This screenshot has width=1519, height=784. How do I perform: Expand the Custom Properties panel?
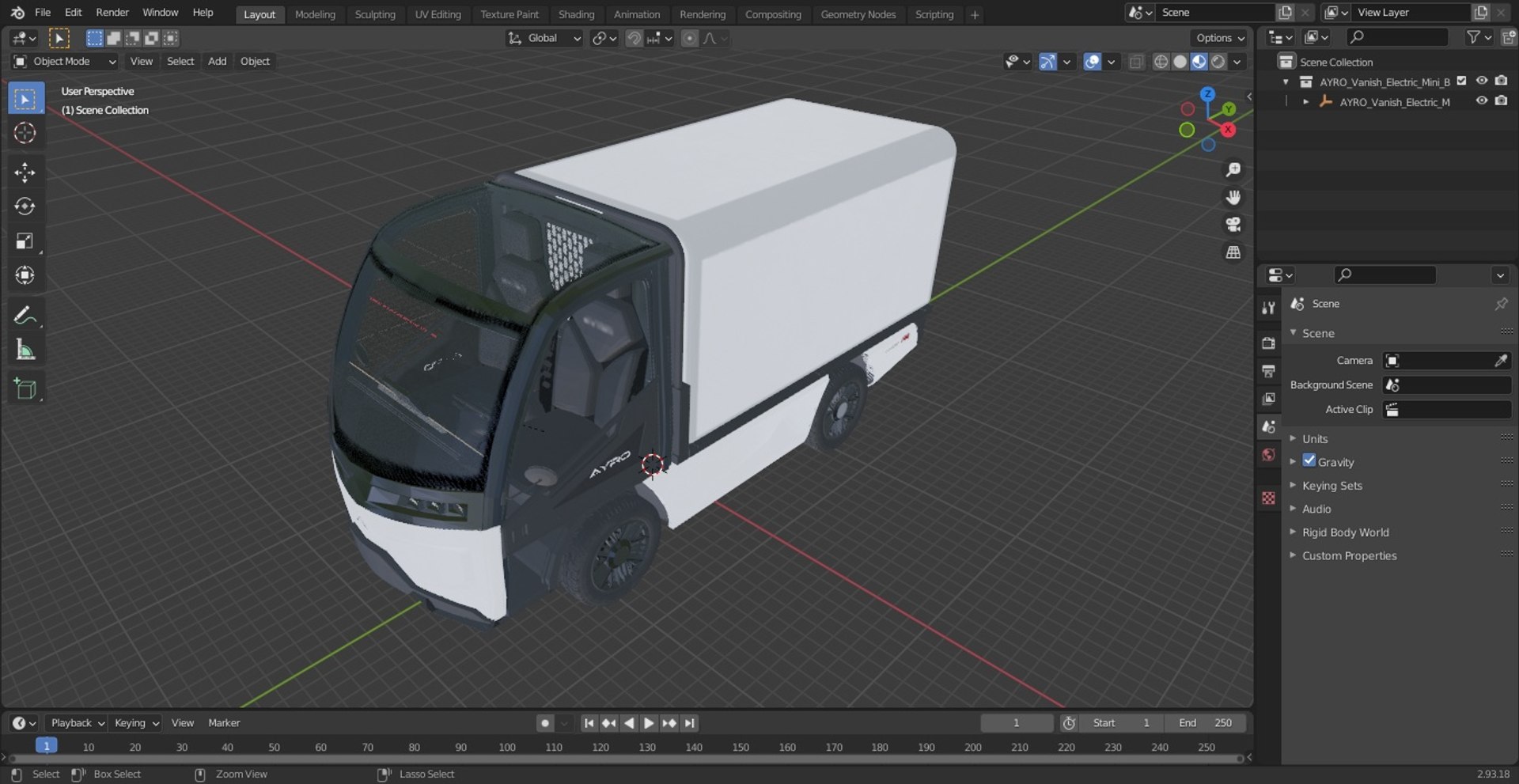(x=1350, y=555)
